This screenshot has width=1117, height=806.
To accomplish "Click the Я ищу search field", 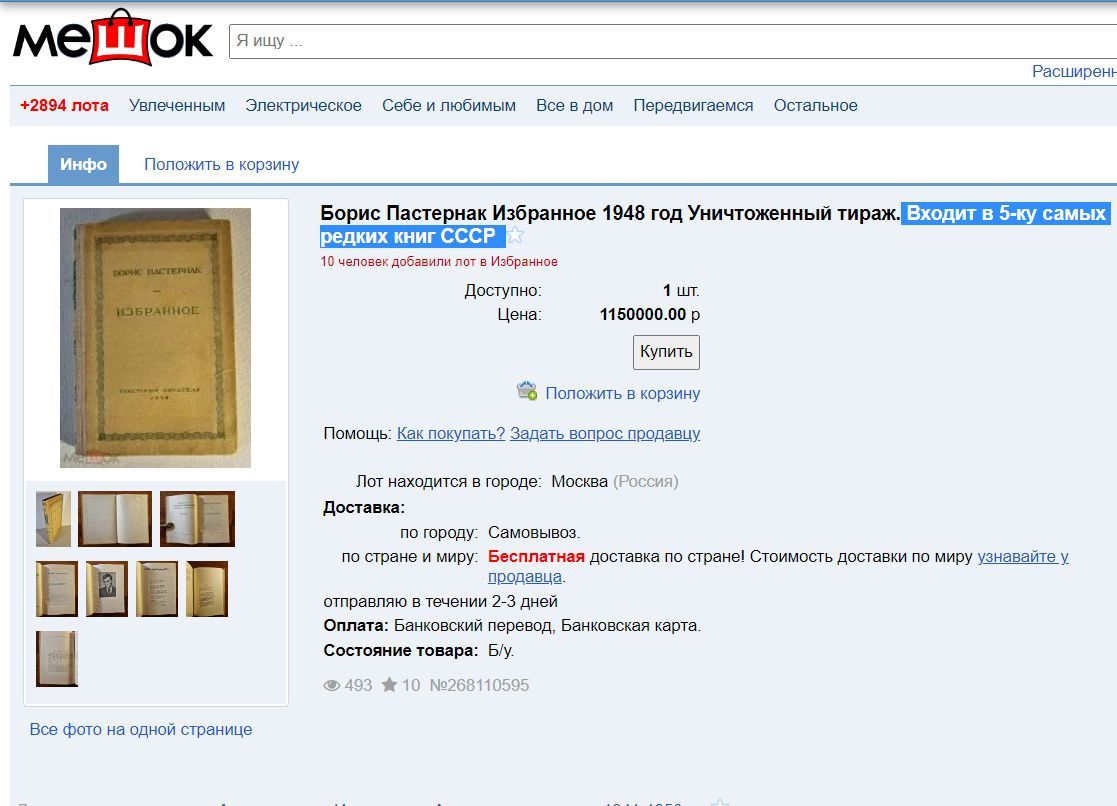I will [672, 41].
